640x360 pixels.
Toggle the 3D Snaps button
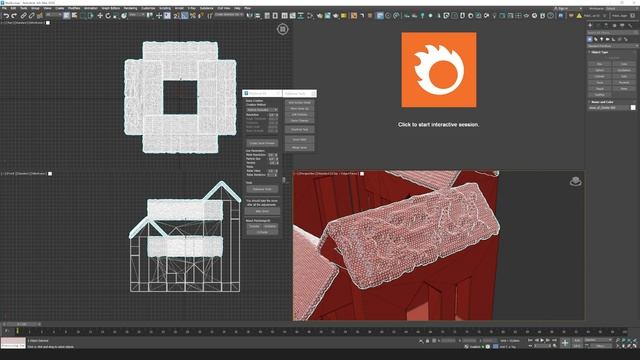[176, 16]
